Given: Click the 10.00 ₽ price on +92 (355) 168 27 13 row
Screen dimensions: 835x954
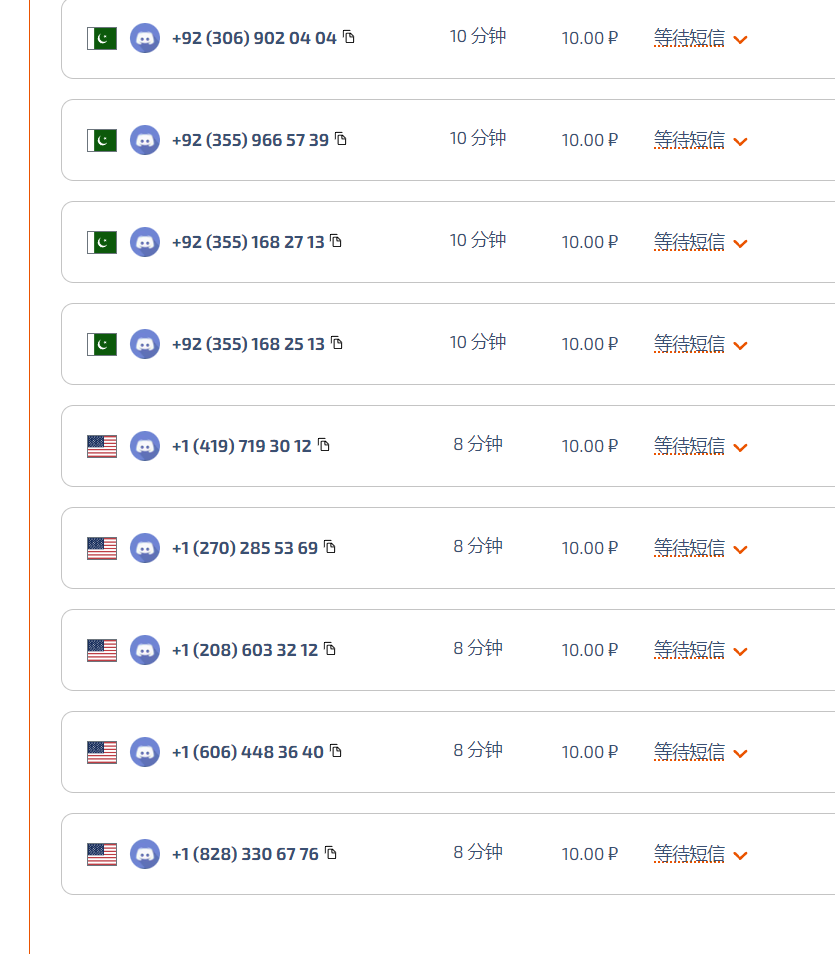Looking at the screenshot, I should click(x=589, y=242).
